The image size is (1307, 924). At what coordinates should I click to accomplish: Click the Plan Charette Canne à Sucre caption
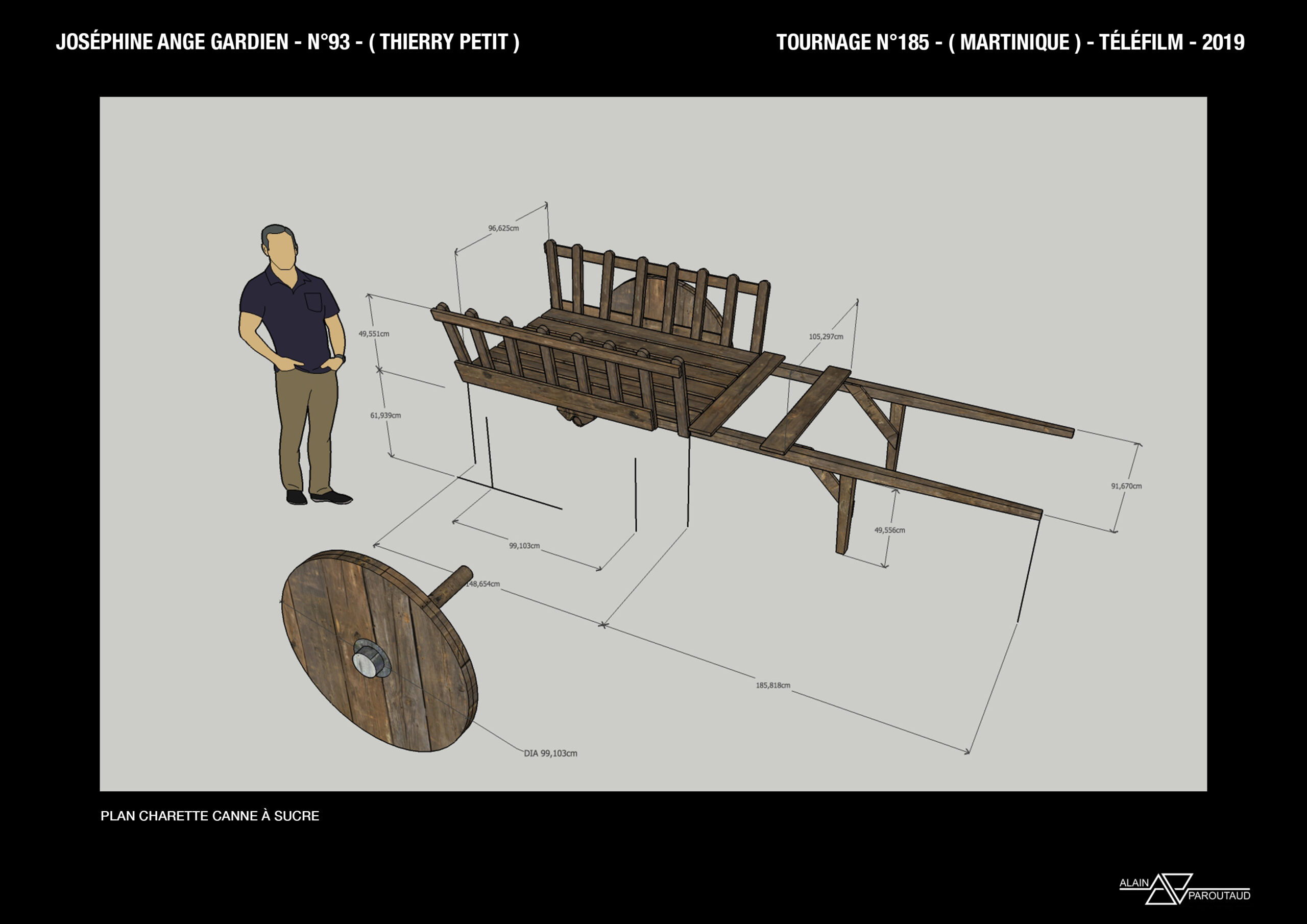point(209,816)
